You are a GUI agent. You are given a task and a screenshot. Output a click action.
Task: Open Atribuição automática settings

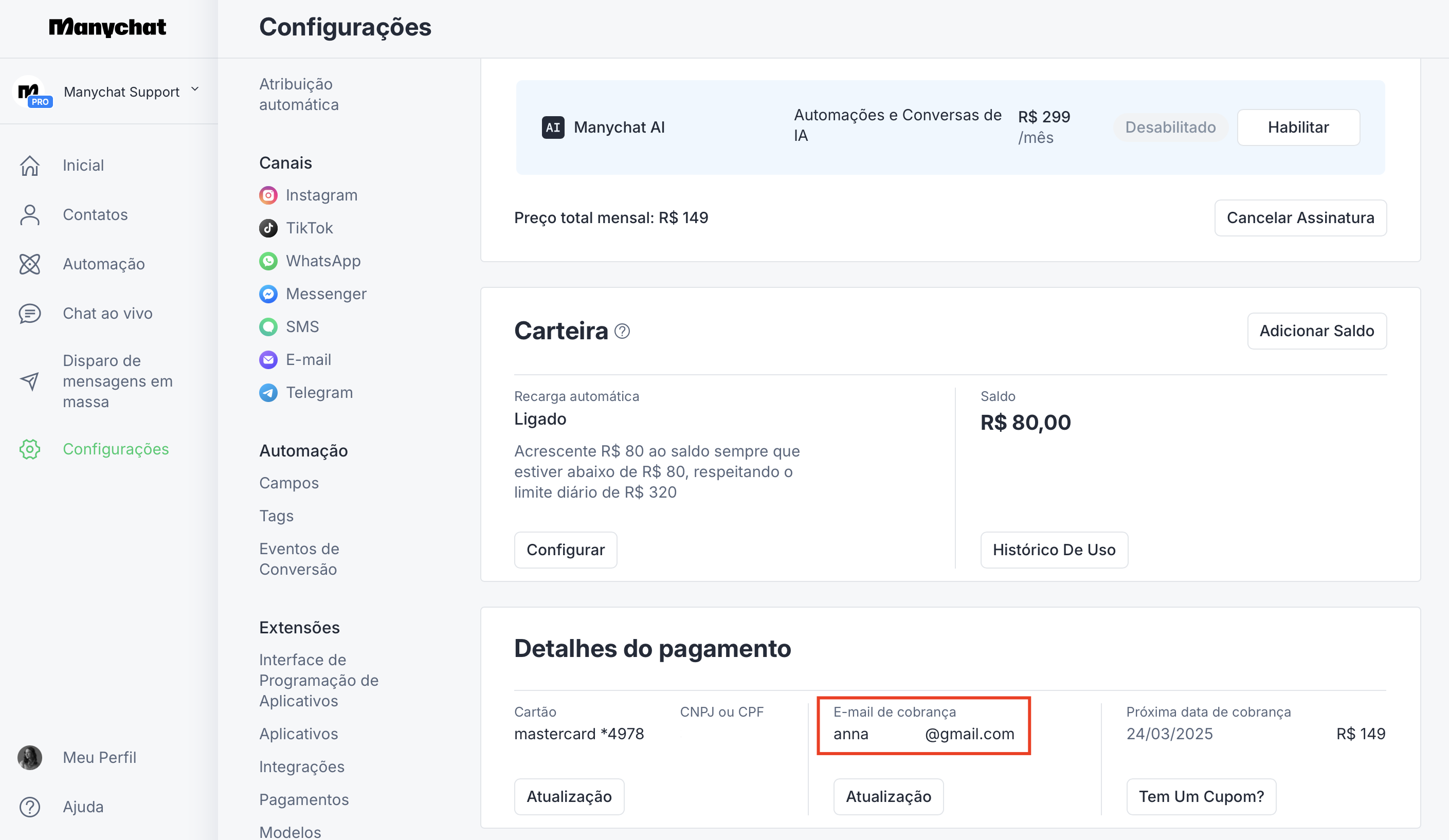click(299, 94)
